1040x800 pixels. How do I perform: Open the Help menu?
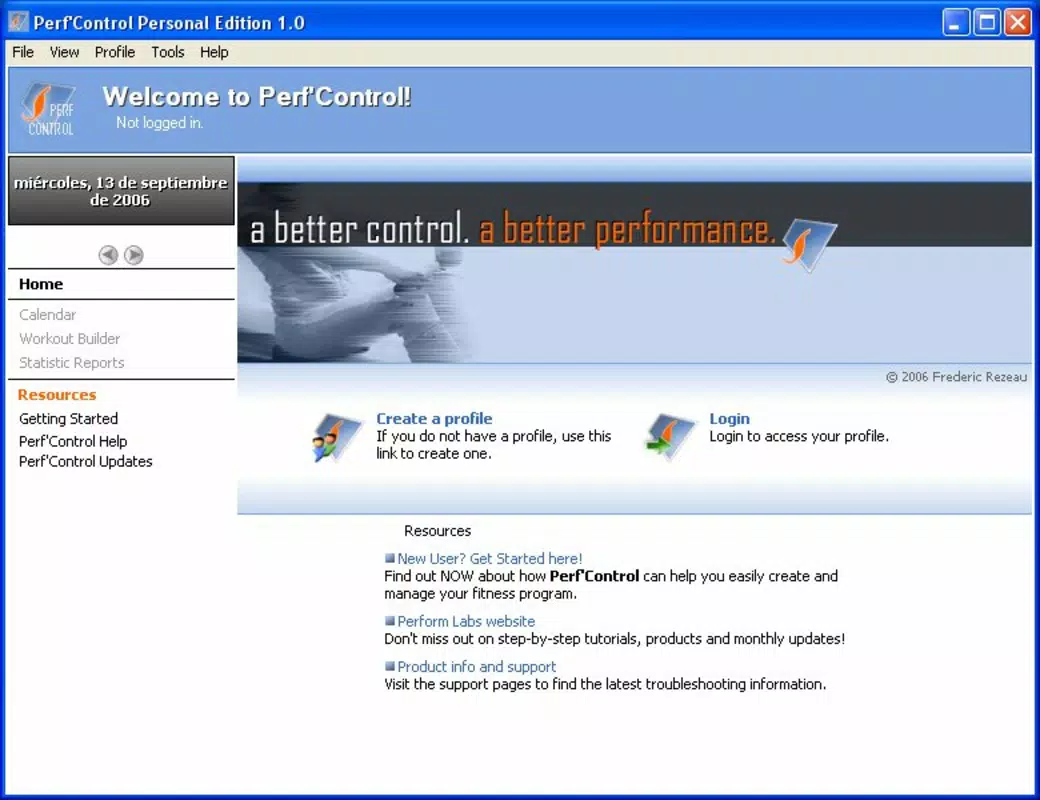click(214, 52)
